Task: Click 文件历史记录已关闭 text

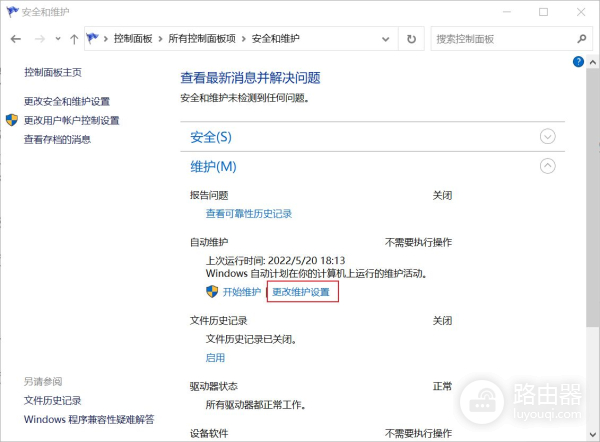Action: pyautogui.click(x=251, y=339)
